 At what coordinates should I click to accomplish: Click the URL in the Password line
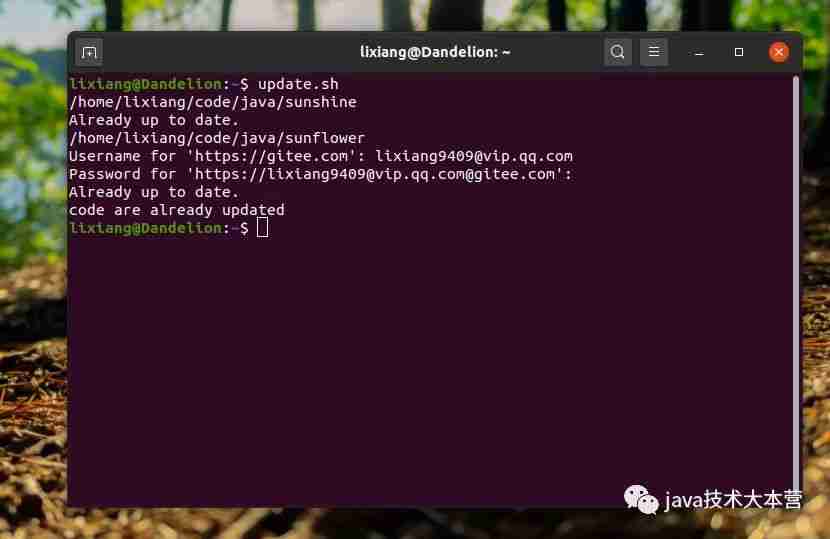coord(375,174)
